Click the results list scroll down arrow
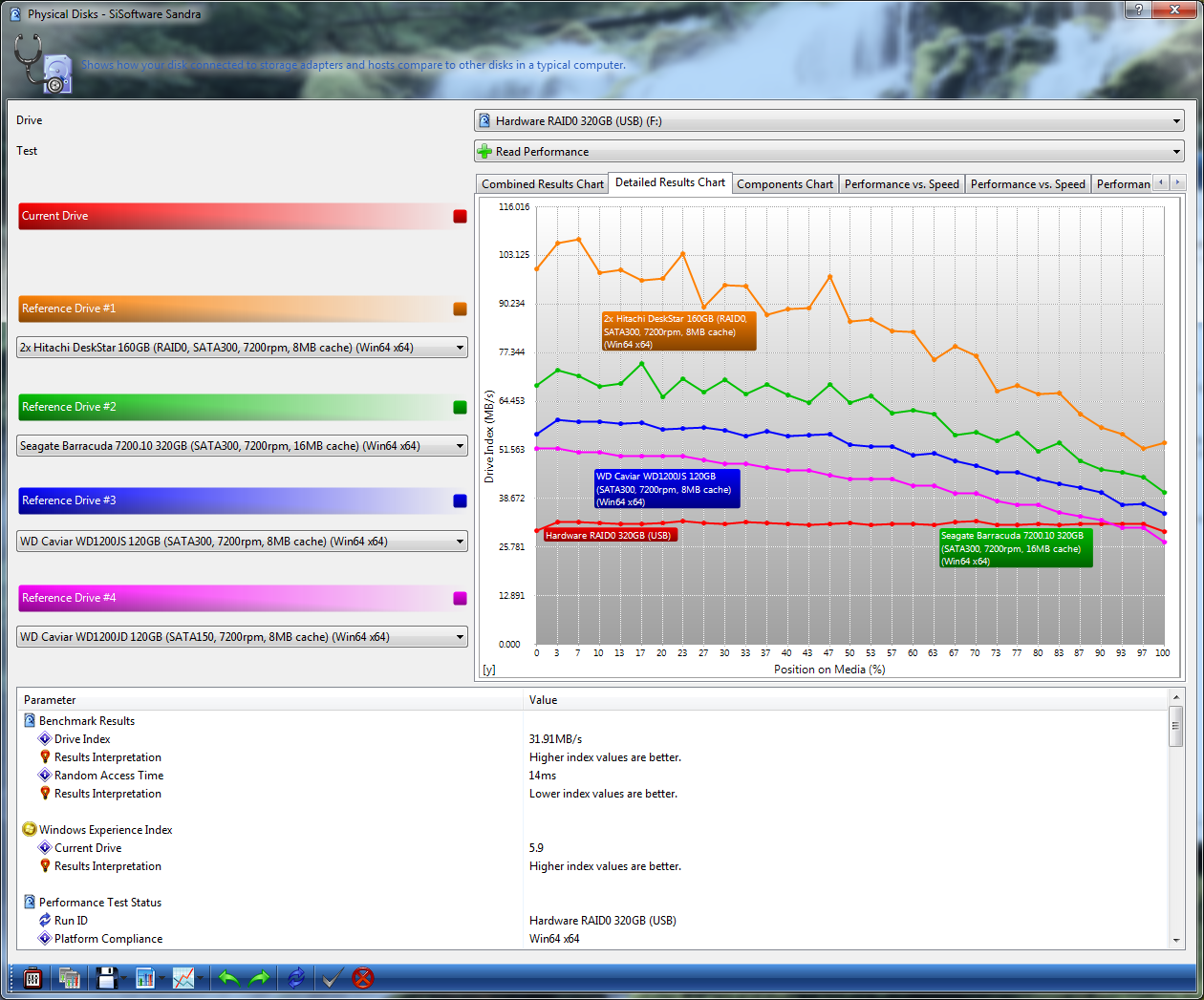The height and width of the screenshot is (1000, 1204). 1176,941
